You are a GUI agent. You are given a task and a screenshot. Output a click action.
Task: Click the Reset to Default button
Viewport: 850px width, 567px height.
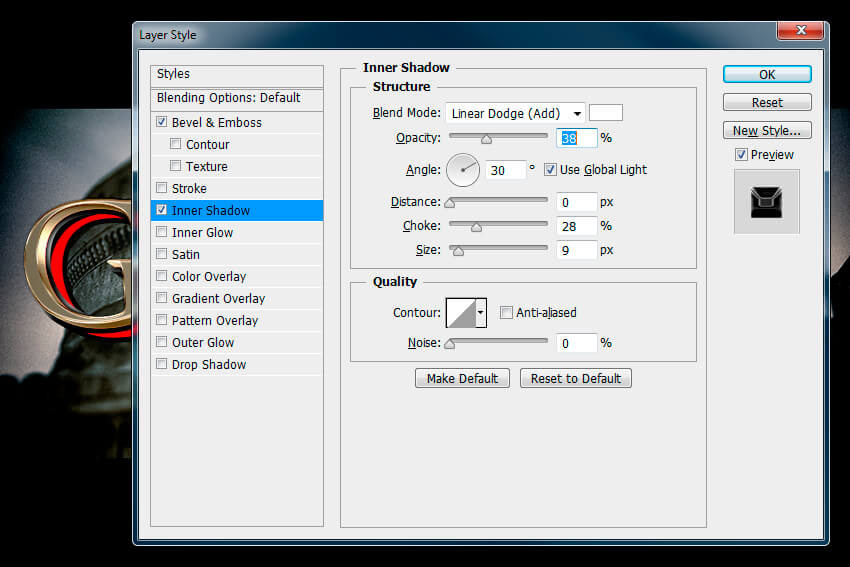(576, 378)
